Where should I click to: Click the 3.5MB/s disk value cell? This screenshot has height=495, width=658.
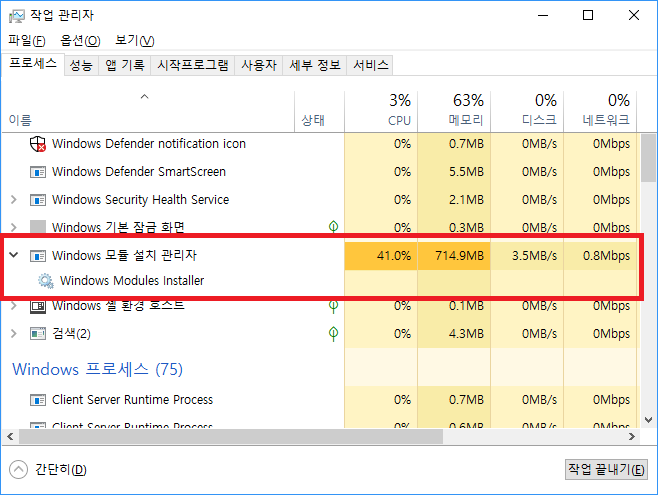coord(527,256)
